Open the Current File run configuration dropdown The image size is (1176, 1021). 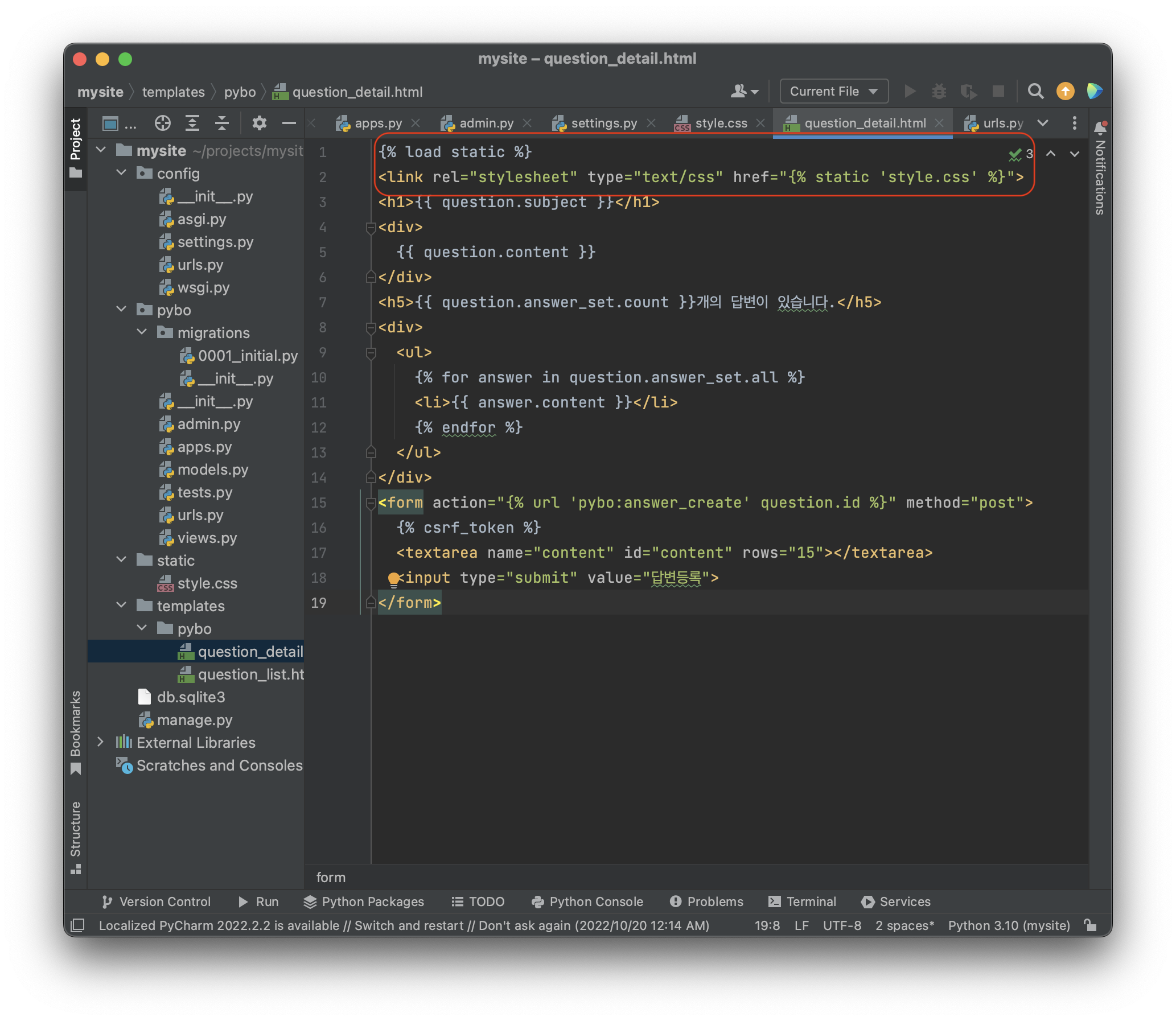pos(833,92)
